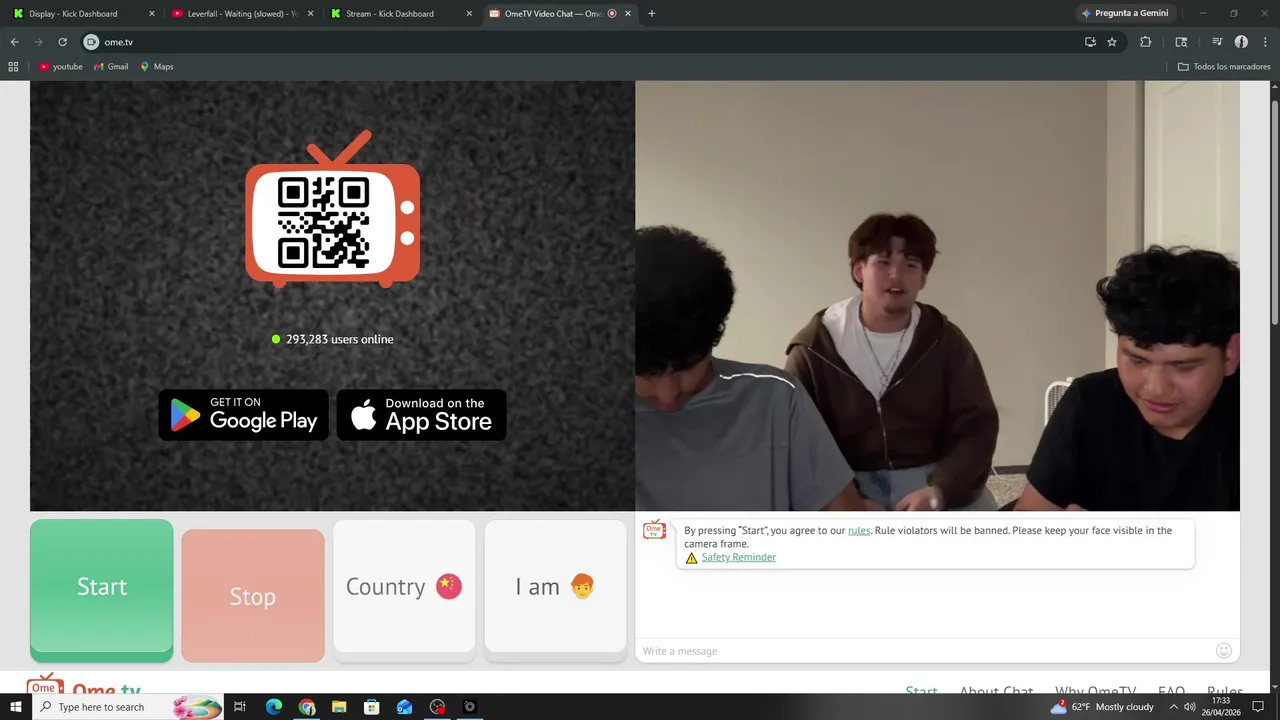Open File Explorer from the taskbar
The height and width of the screenshot is (720, 1280).
[339, 707]
